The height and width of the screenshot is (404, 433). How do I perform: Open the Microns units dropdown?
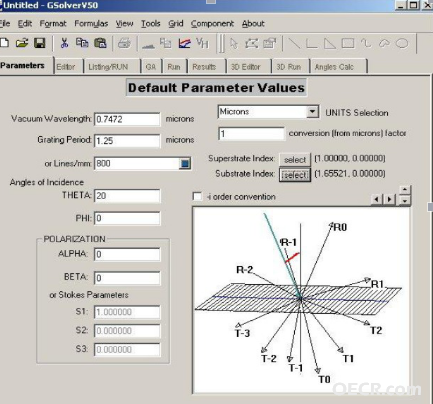(312, 112)
